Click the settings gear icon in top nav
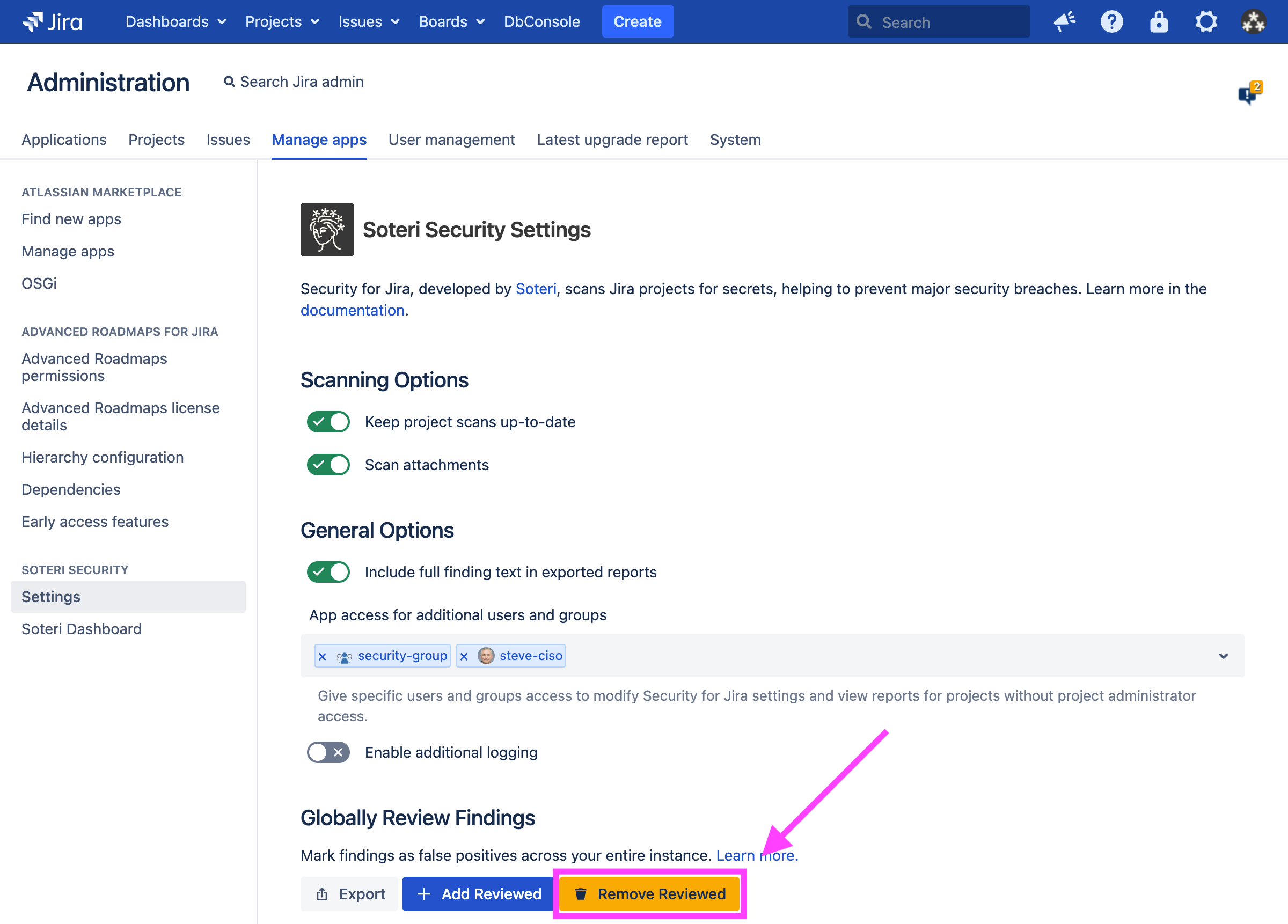Image resolution: width=1288 pixels, height=924 pixels. coord(1204,22)
